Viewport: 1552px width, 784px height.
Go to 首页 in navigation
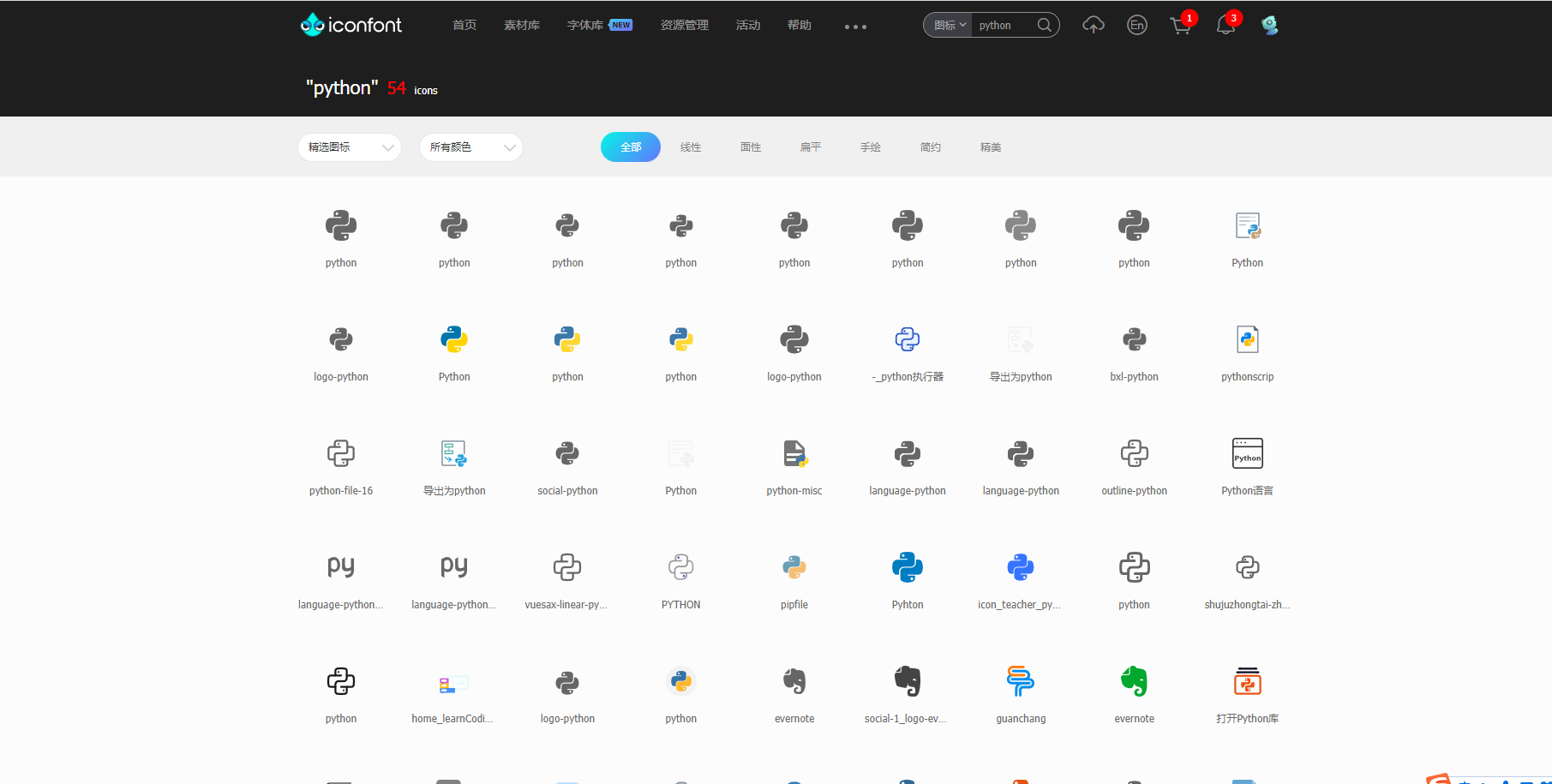tap(464, 25)
